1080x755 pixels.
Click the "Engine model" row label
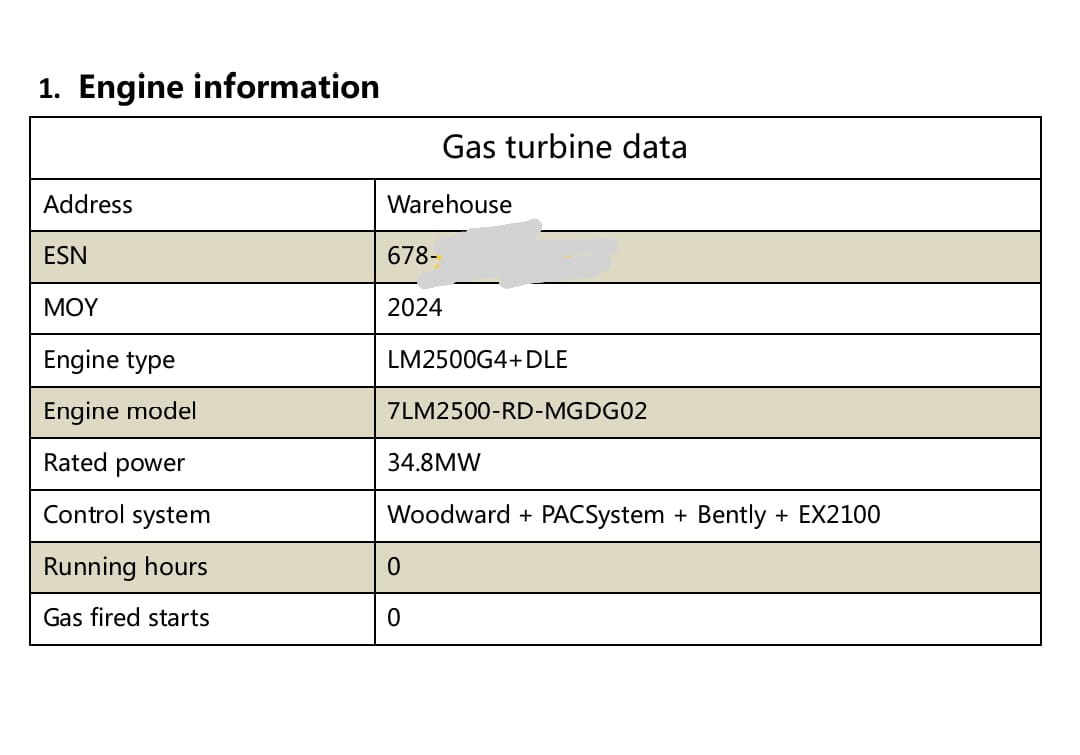coord(120,411)
